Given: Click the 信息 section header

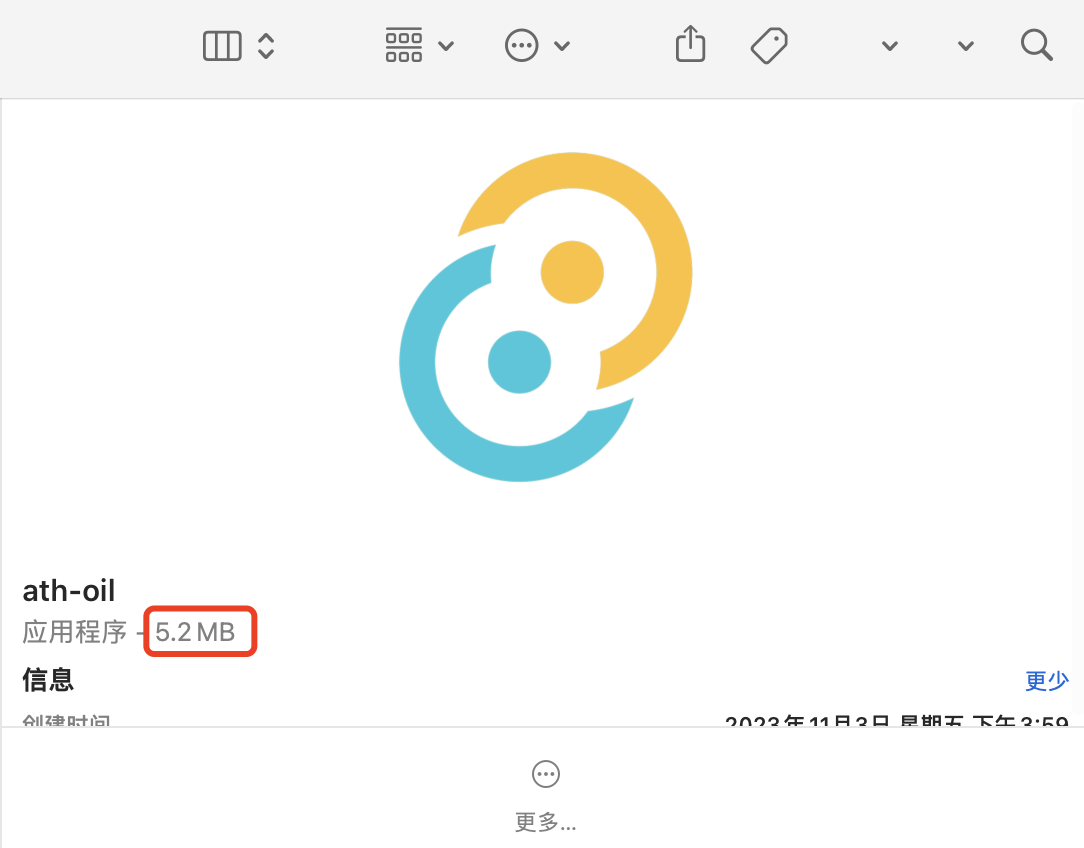Looking at the screenshot, I should coord(48,680).
